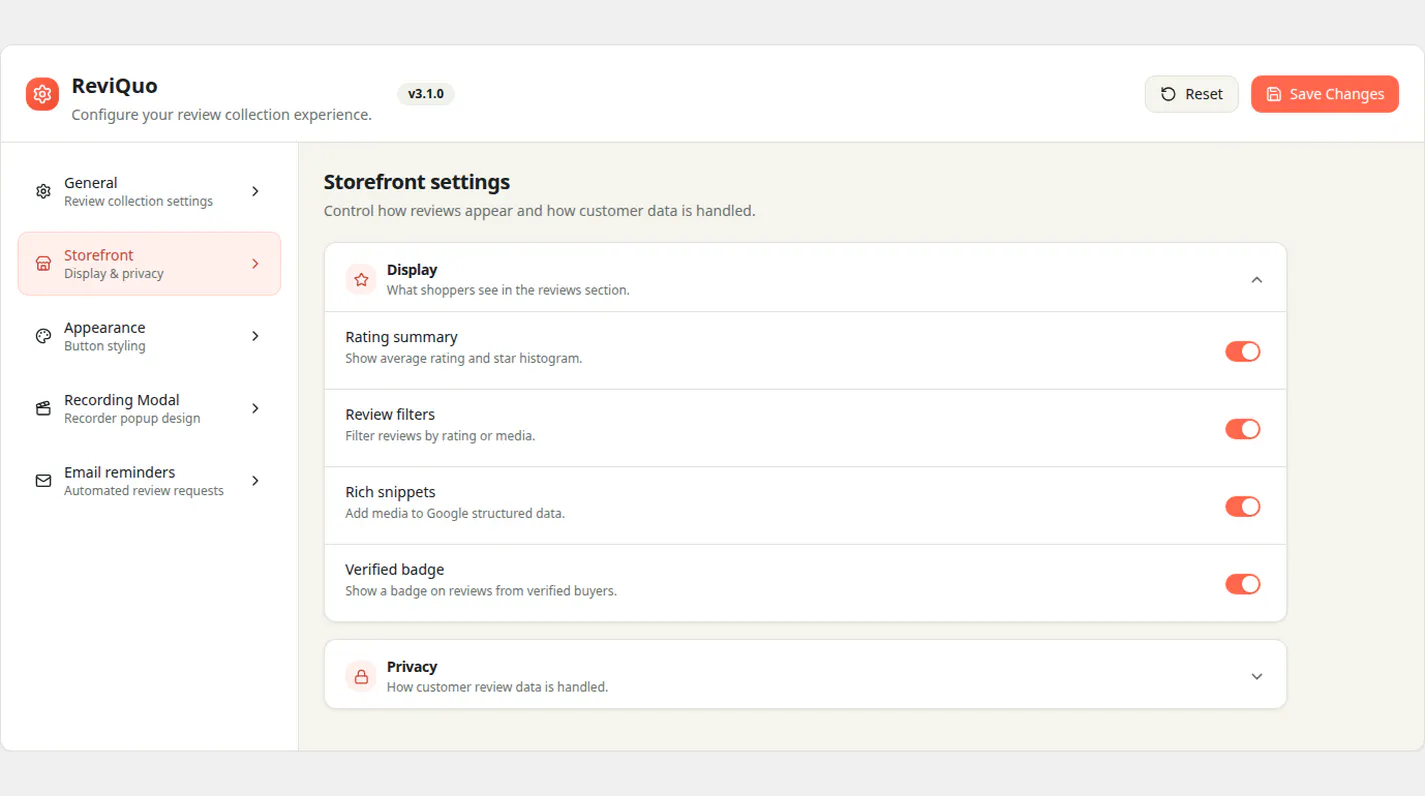Click "Configure your review collection experience." text
This screenshot has width=1425, height=796.
coord(221,115)
